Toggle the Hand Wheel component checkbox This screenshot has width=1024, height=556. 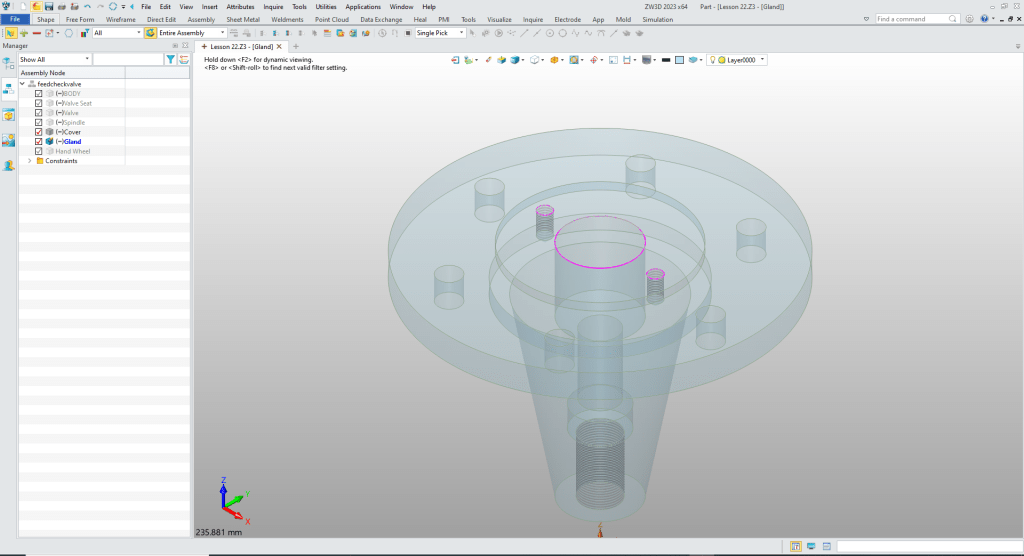pos(39,151)
